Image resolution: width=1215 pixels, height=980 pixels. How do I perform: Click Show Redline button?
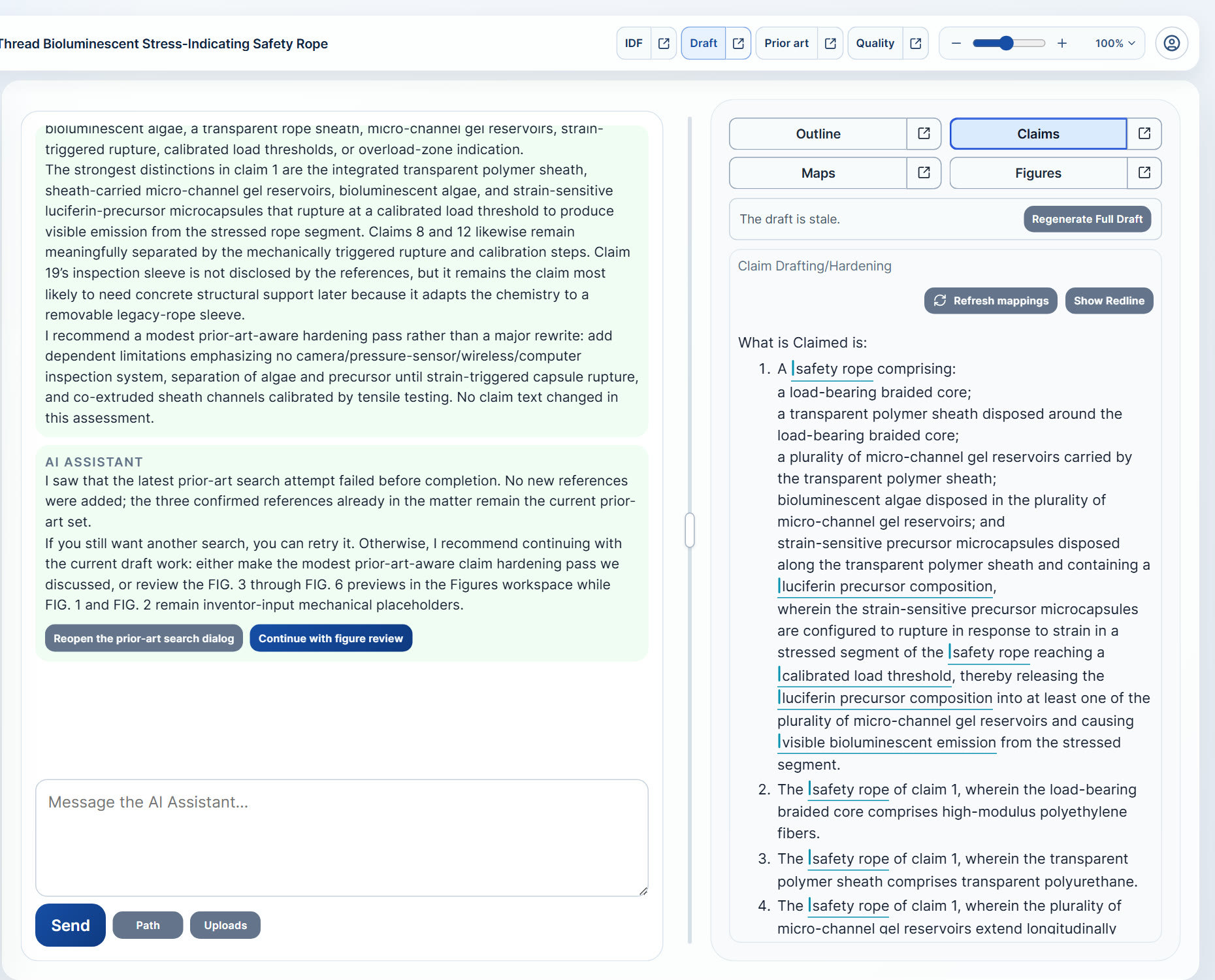[x=1109, y=301]
